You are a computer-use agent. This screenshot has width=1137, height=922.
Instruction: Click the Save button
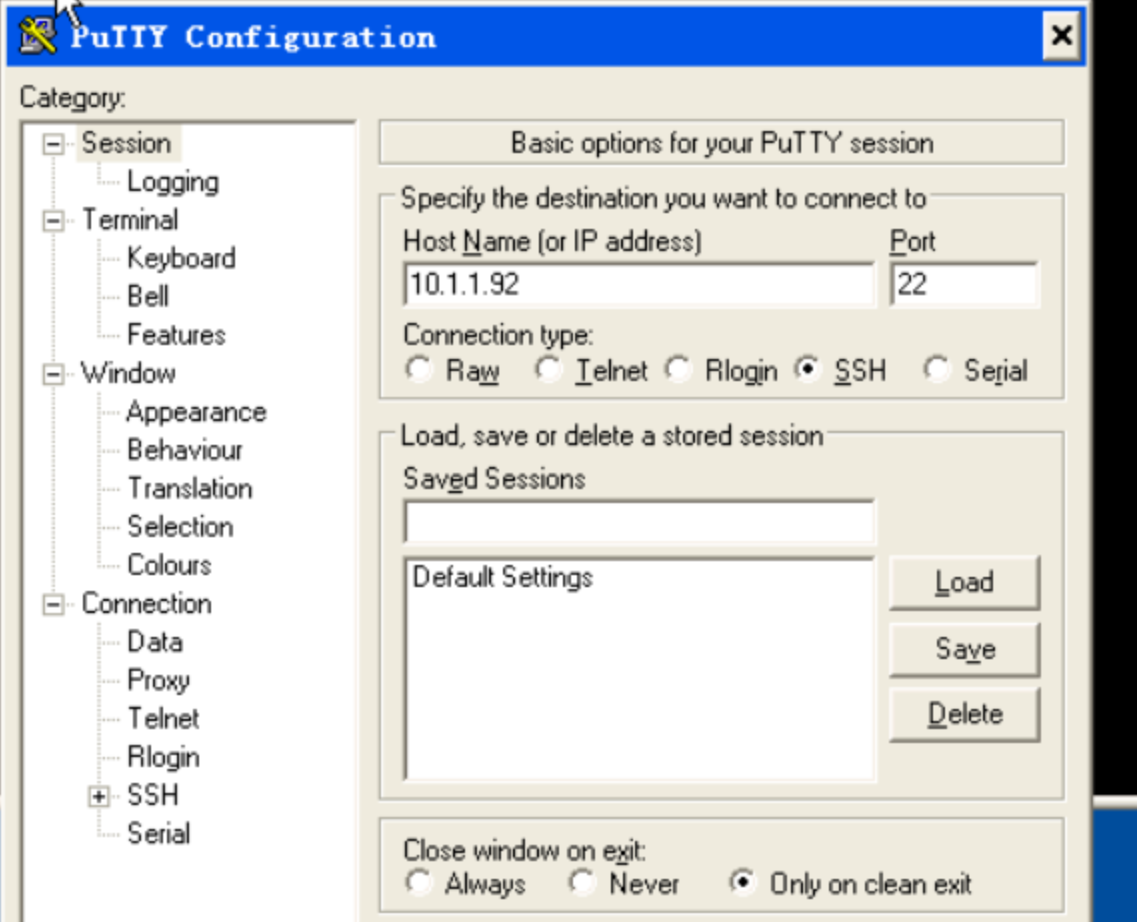964,649
